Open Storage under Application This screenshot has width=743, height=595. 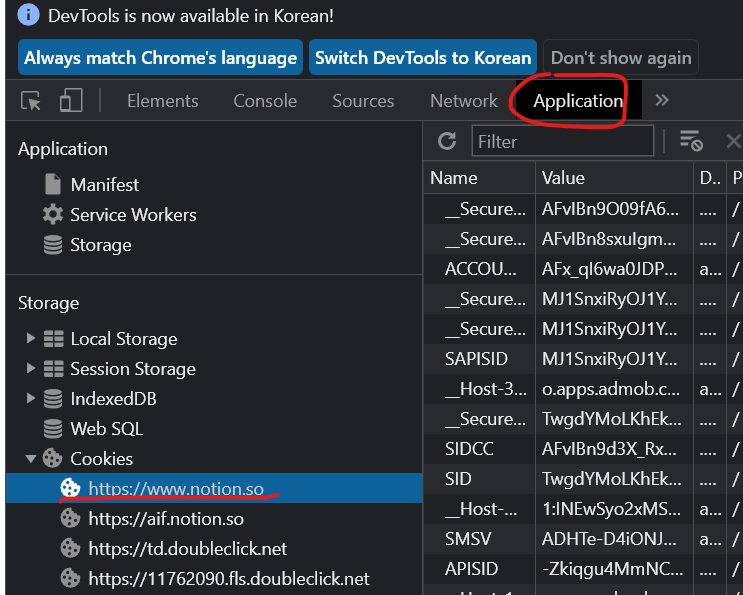point(100,245)
